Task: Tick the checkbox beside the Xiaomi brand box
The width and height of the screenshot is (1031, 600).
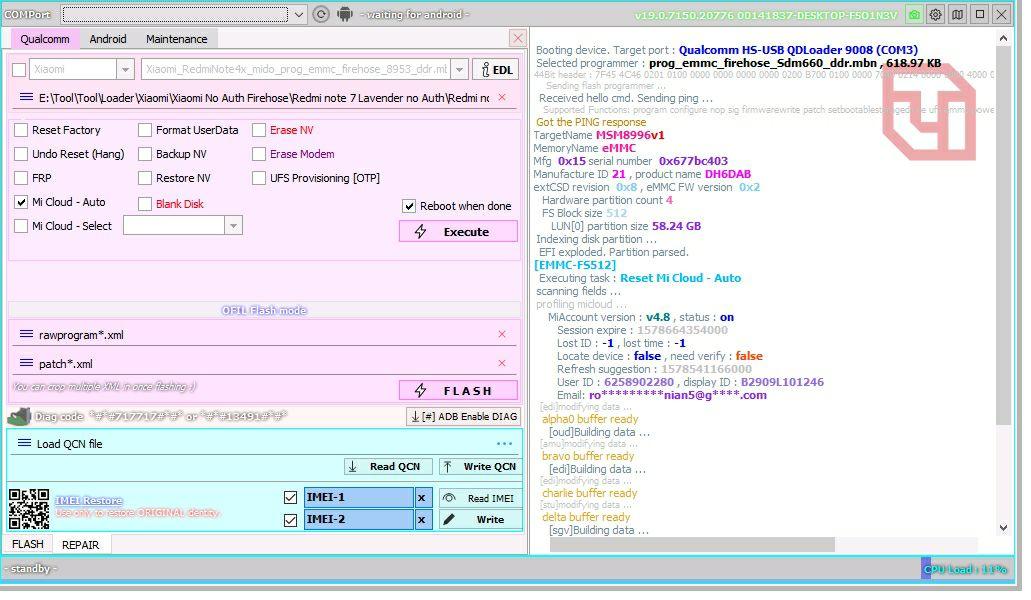Action: tap(20, 70)
